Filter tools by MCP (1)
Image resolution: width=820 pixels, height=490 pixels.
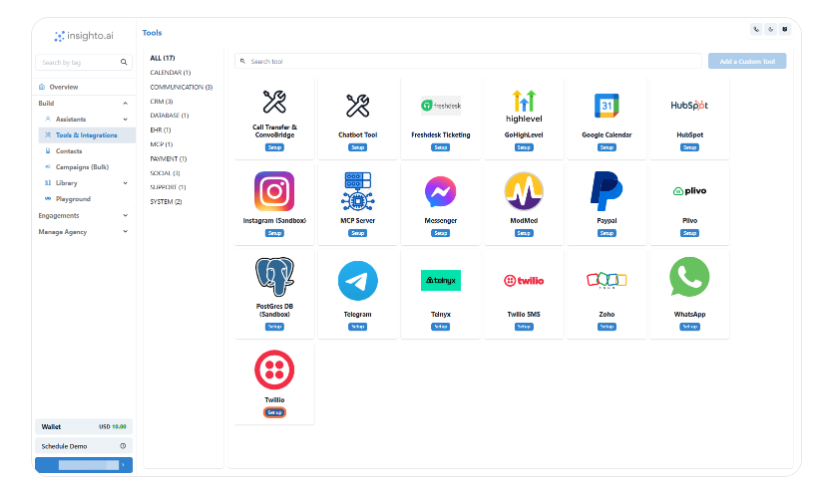click(x=161, y=144)
